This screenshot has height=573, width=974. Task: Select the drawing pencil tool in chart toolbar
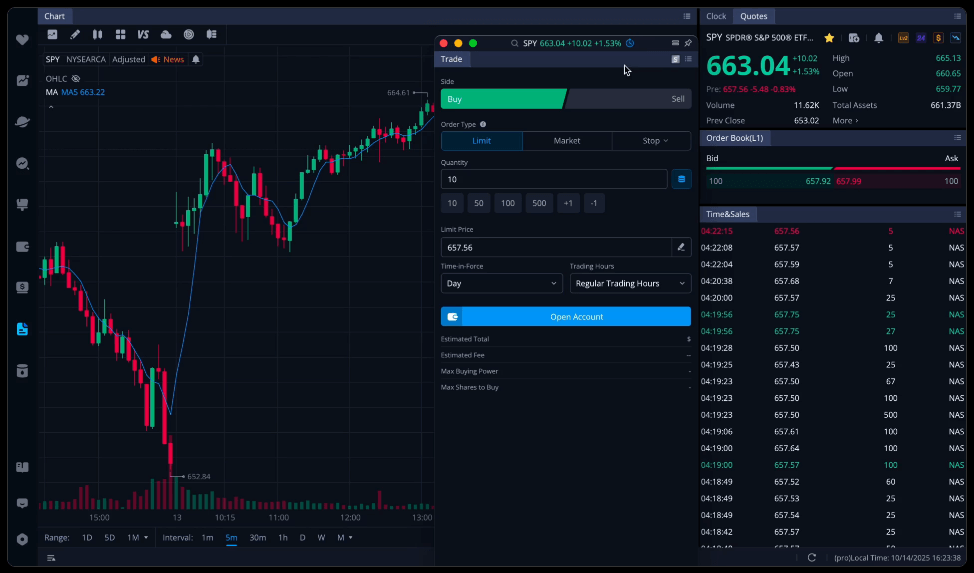(x=75, y=35)
